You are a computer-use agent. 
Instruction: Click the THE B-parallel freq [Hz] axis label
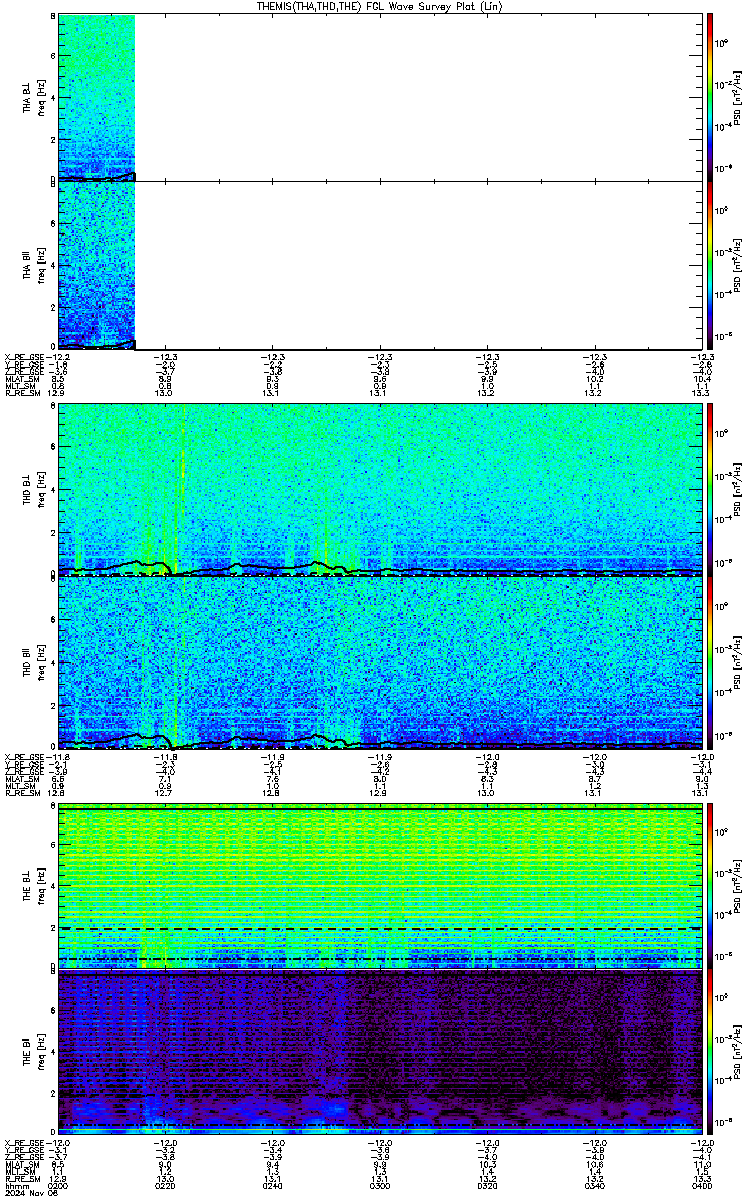[x=39, y=1054]
